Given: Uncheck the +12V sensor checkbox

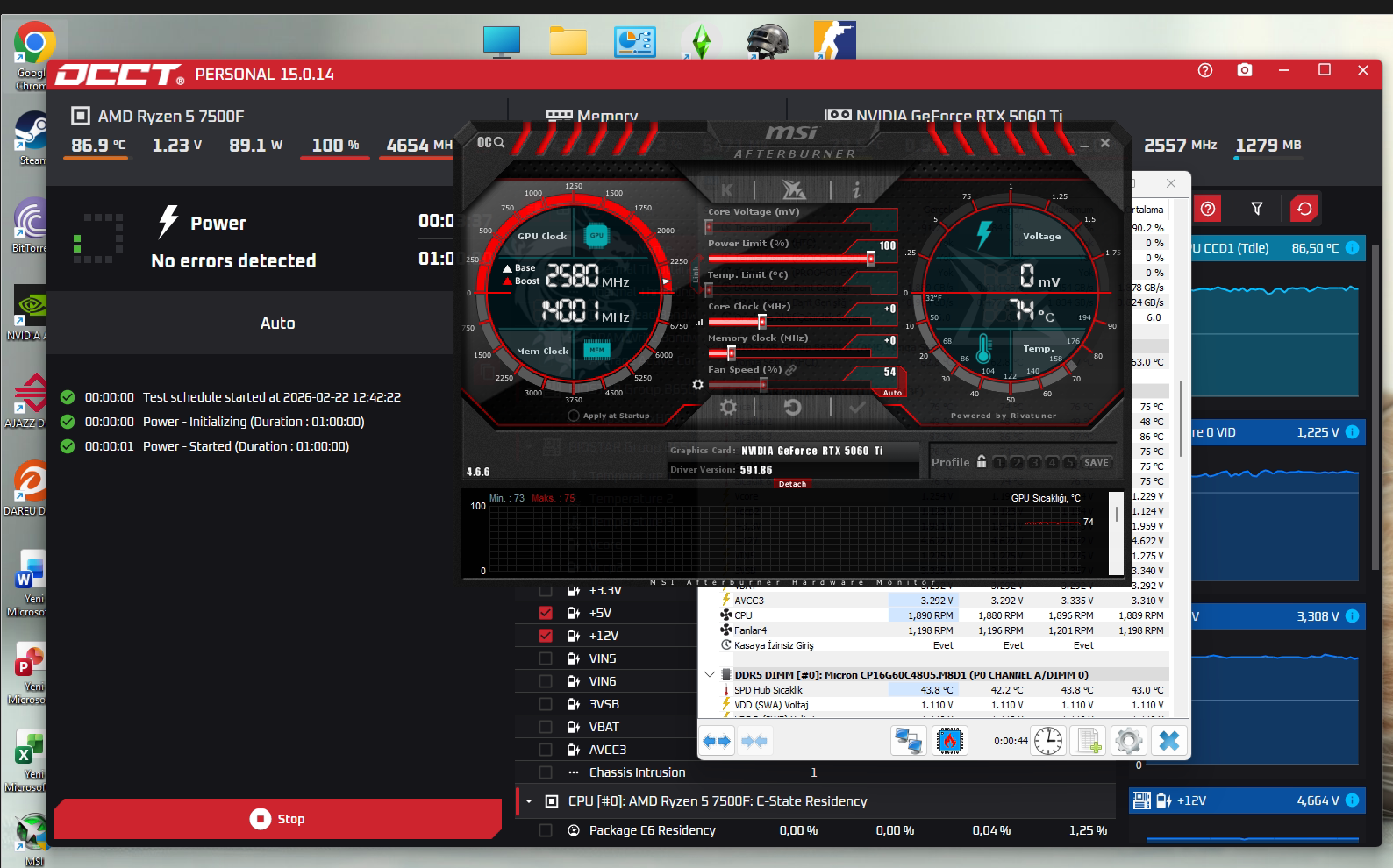Looking at the screenshot, I should [546, 636].
